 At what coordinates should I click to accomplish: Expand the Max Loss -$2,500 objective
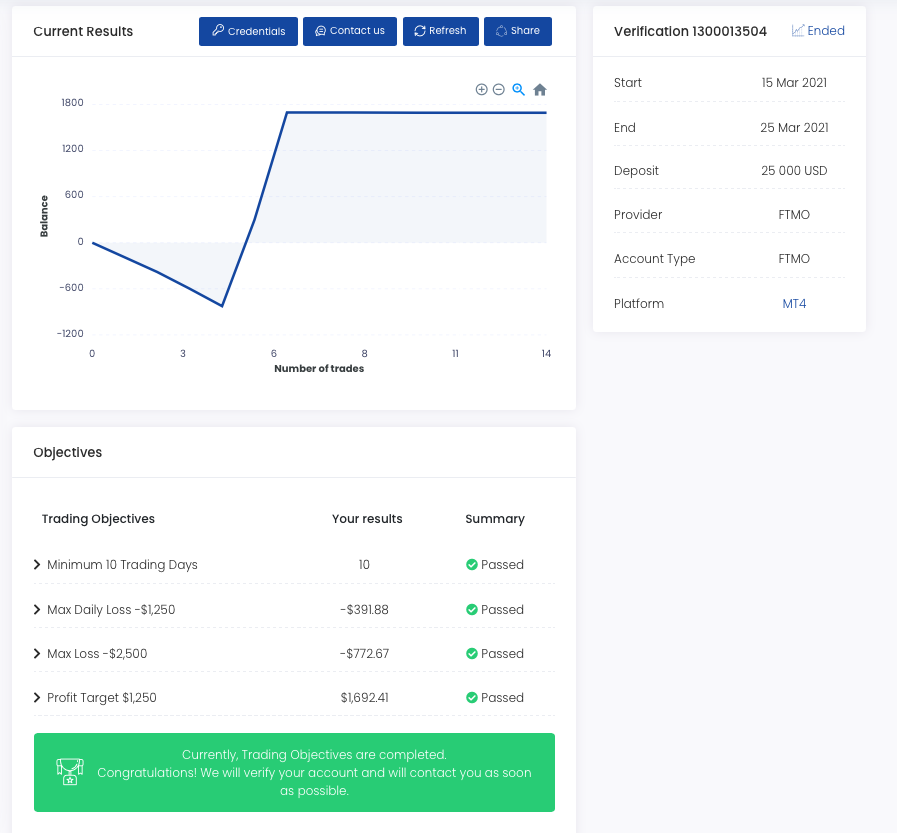(38, 654)
